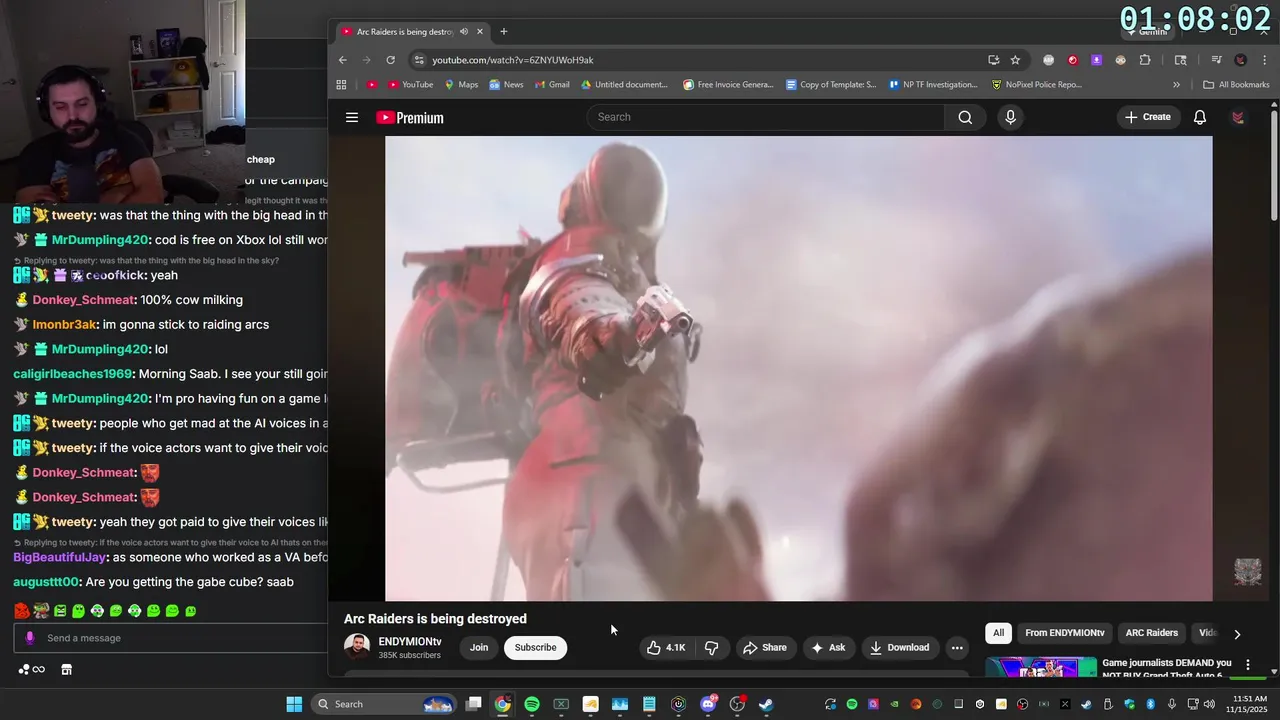Open the 'NoPixel Police Repo...' bookmark
The width and height of the screenshot is (1280, 720).
tap(1036, 85)
